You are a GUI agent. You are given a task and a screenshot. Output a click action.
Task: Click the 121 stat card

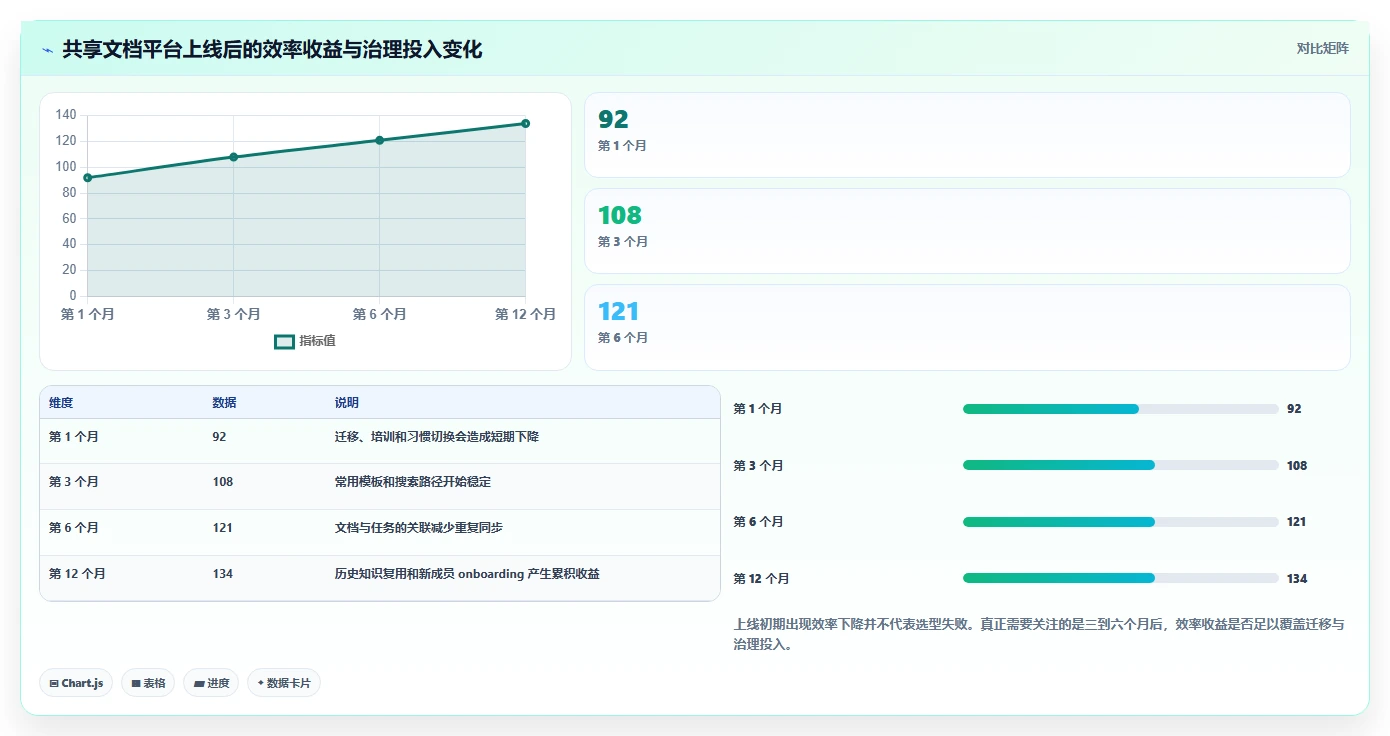point(967,327)
